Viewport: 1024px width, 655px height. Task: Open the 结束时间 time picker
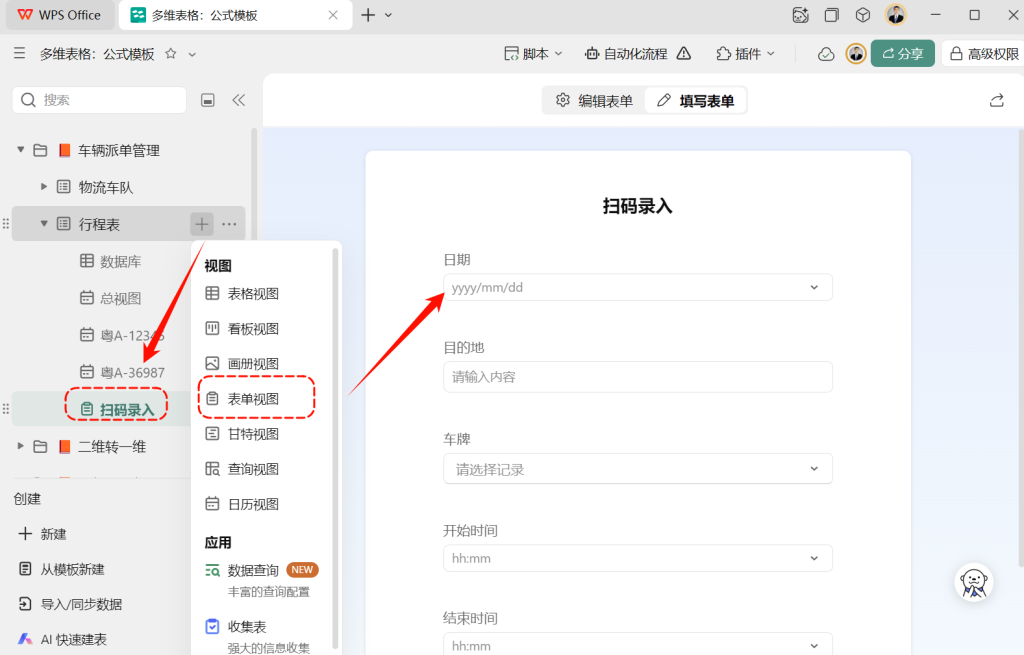(637, 645)
